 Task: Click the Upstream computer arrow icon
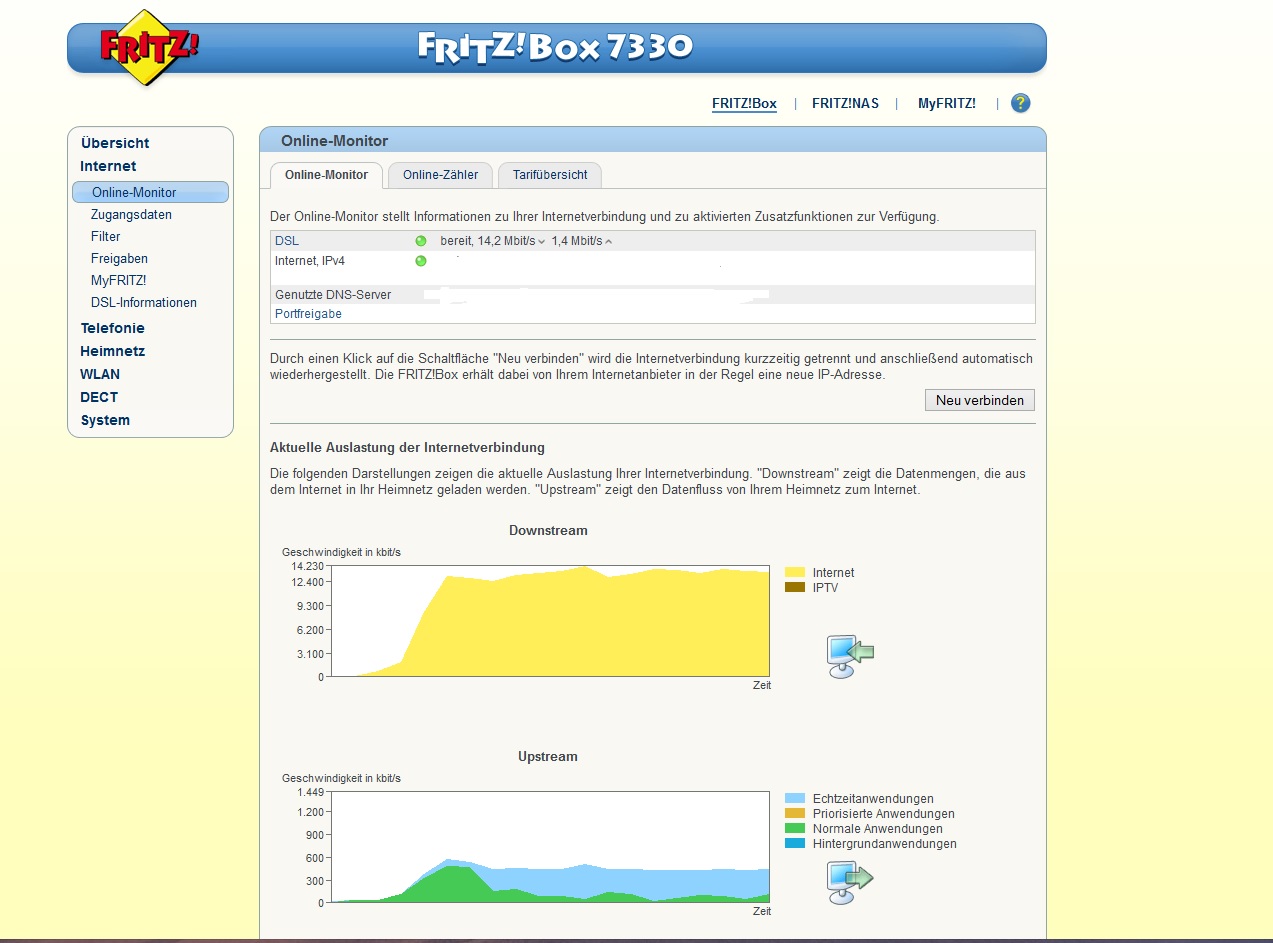(849, 882)
